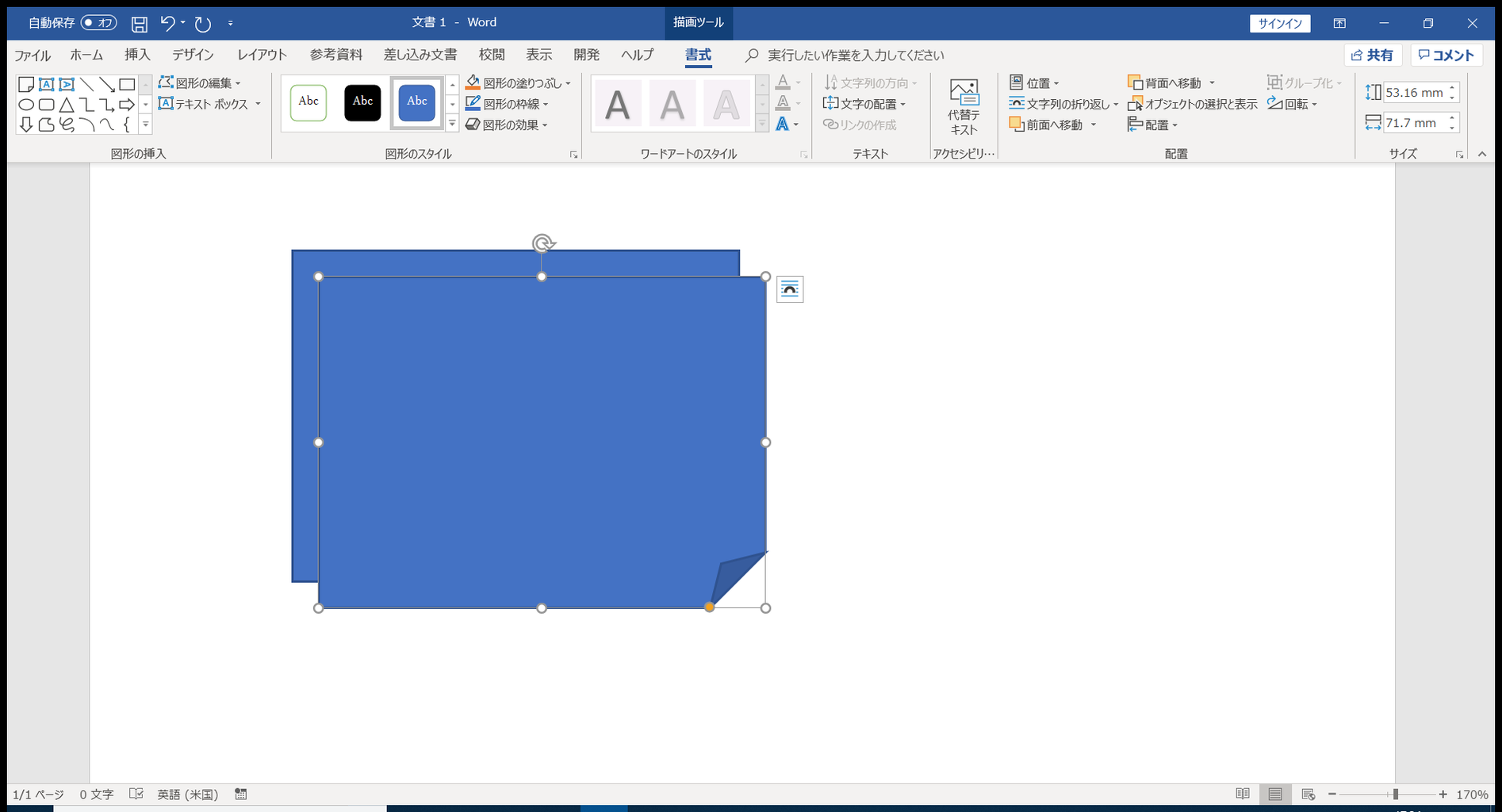Click 前面へ移動 button
The height and width of the screenshot is (812, 1502).
[1046, 124]
